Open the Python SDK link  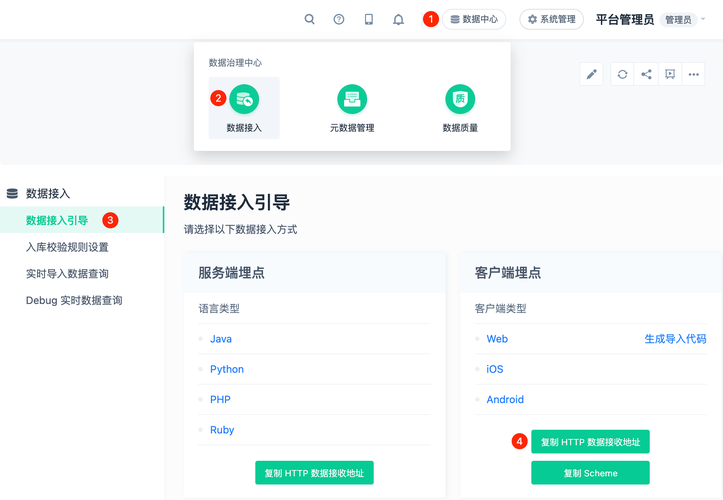pyautogui.click(x=227, y=369)
